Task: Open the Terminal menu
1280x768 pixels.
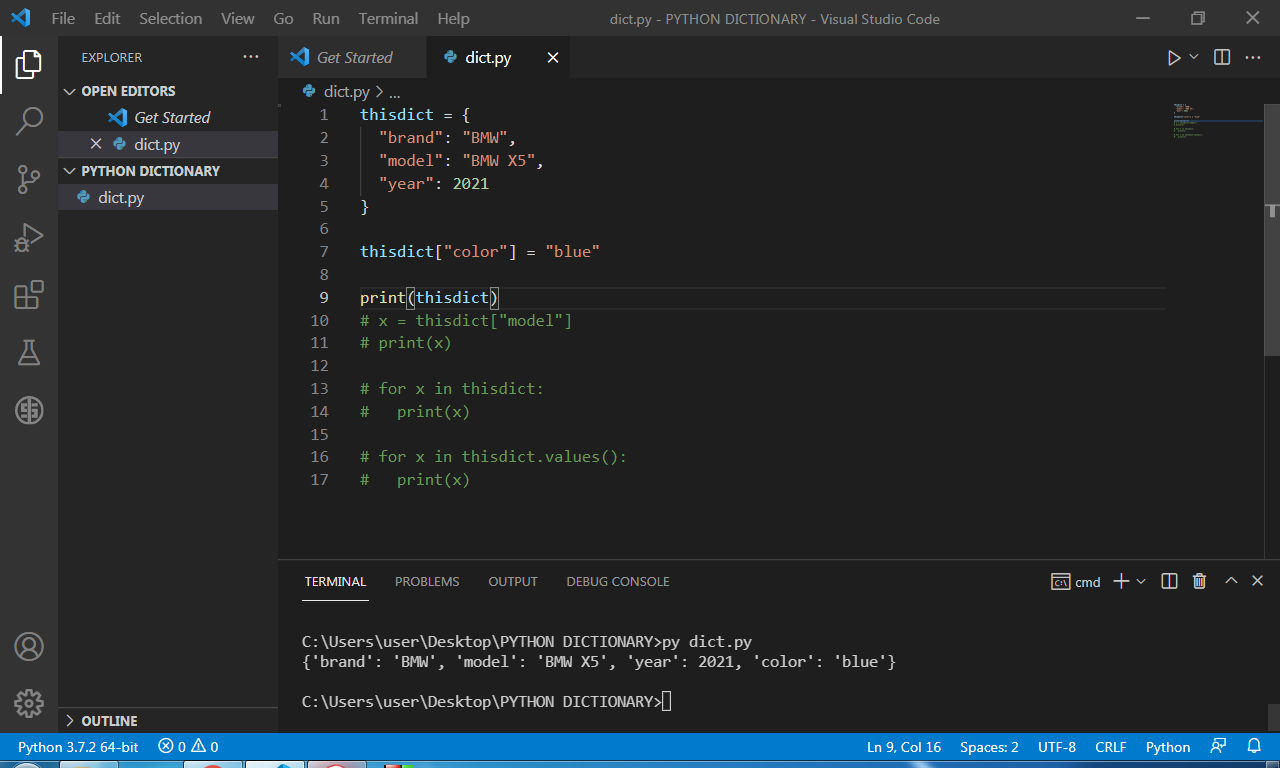Action: 389,18
